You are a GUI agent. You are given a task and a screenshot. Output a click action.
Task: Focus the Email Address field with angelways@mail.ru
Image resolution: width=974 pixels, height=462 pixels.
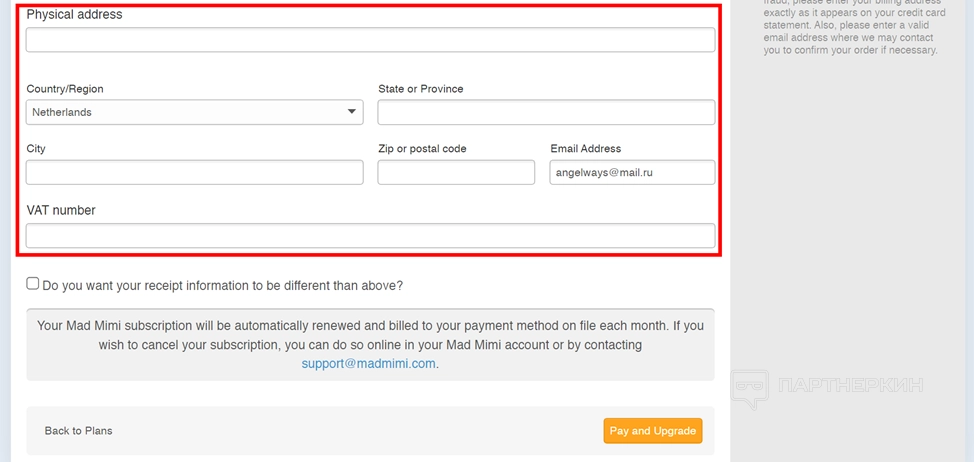coord(632,172)
